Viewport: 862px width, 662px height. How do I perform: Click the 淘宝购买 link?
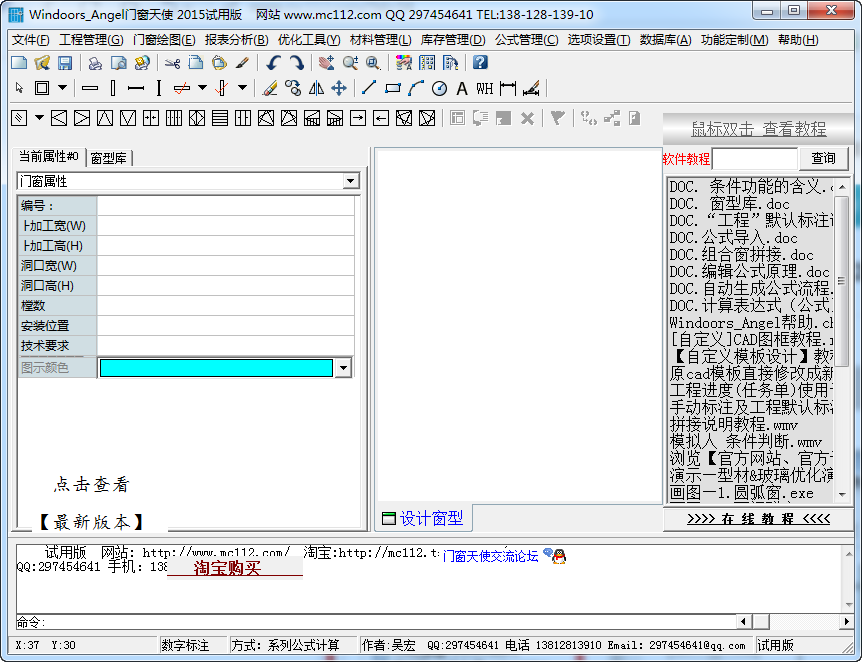click(x=227, y=568)
